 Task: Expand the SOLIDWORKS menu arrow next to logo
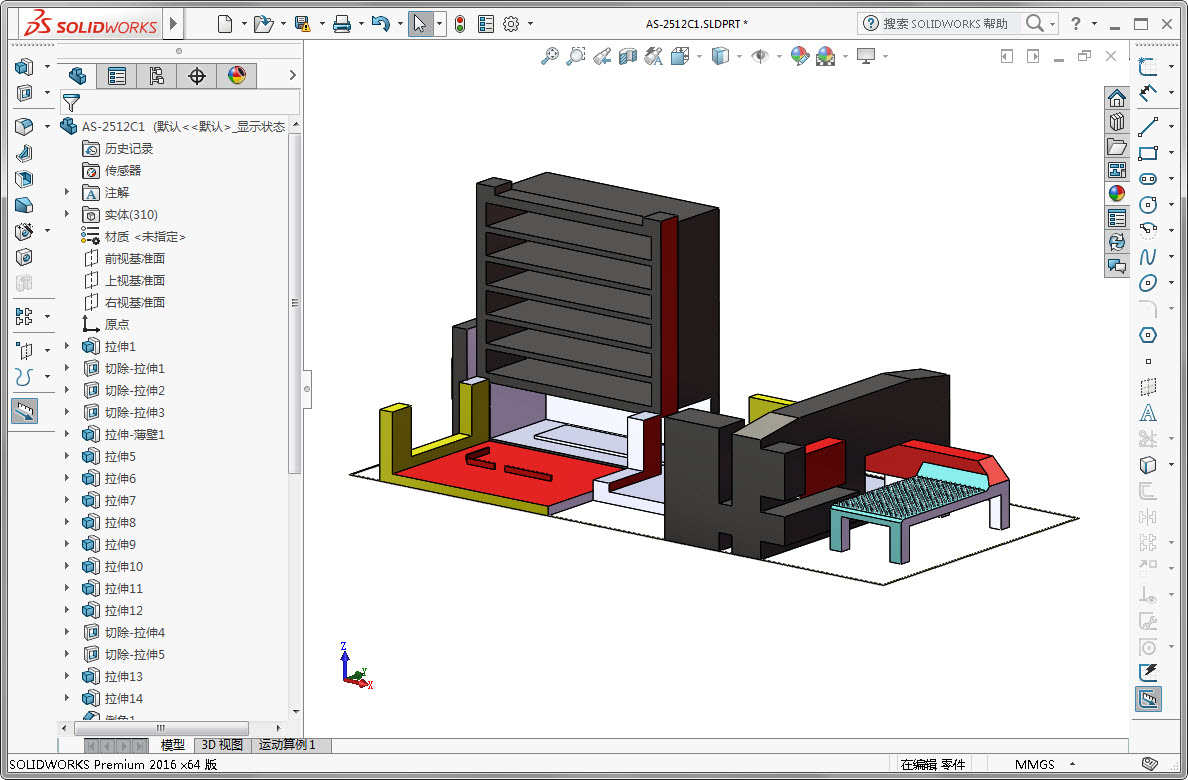(x=173, y=23)
